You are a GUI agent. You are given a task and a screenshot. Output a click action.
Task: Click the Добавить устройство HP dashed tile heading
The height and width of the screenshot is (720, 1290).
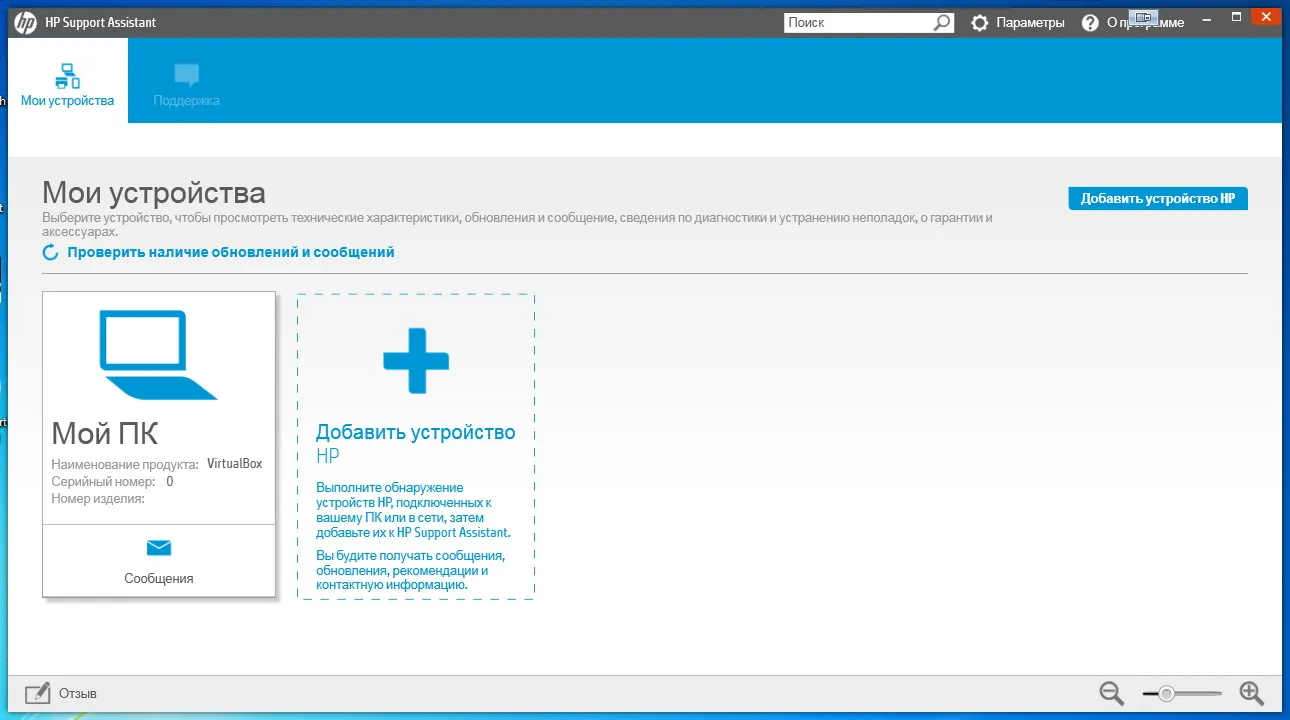(x=416, y=443)
